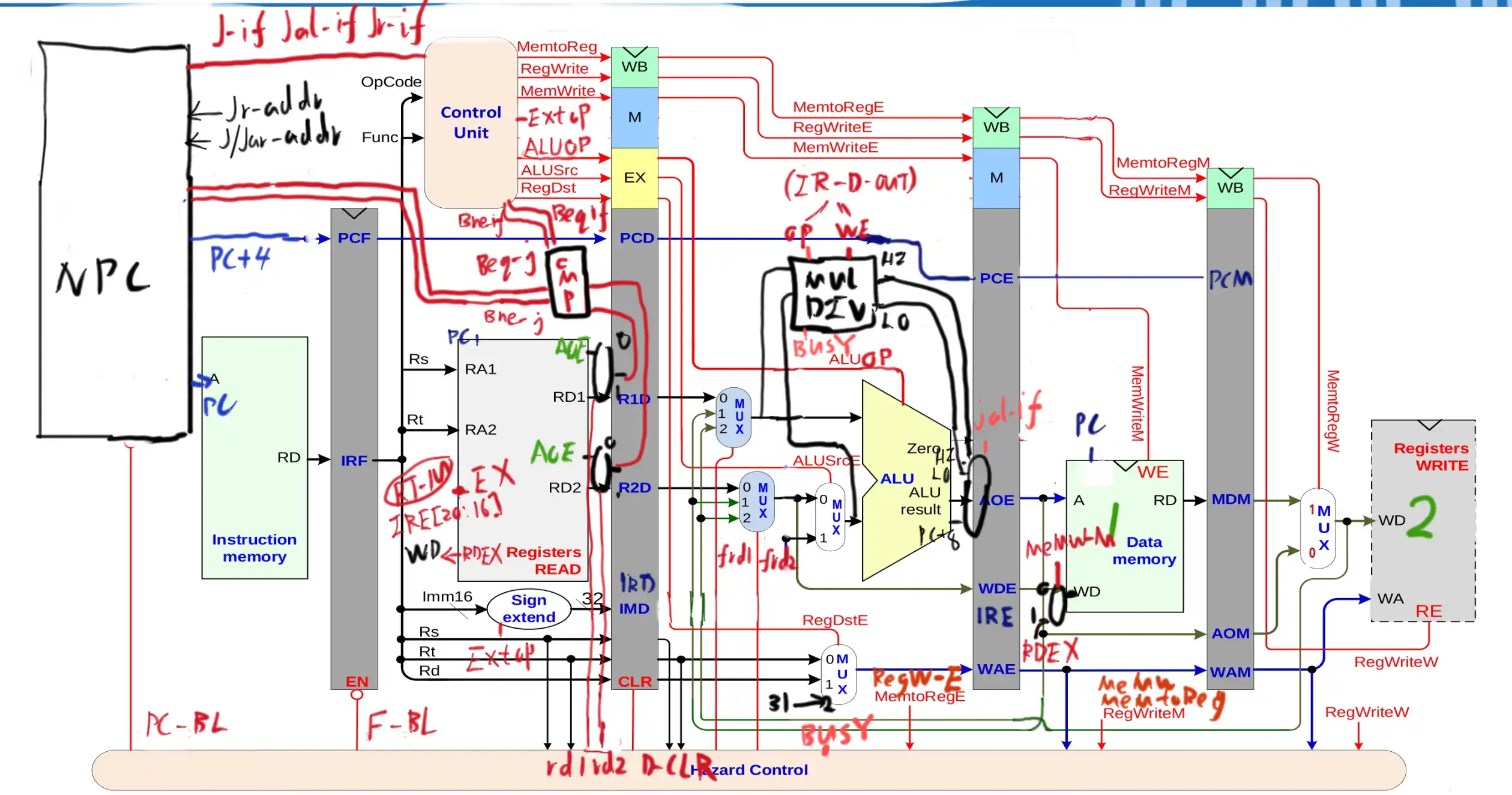Image resolution: width=1512 pixels, height=795 pixels.
Task: Click the IMD label
Action: tap(634, 608)
